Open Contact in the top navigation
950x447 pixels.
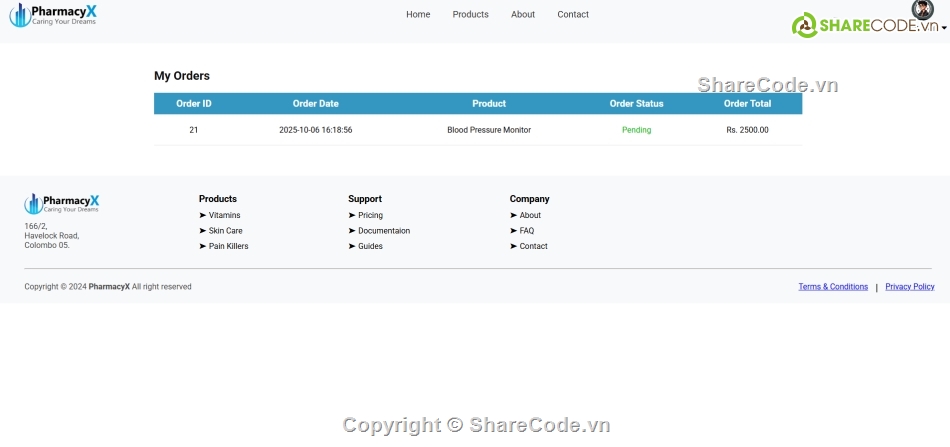(573, 14)
